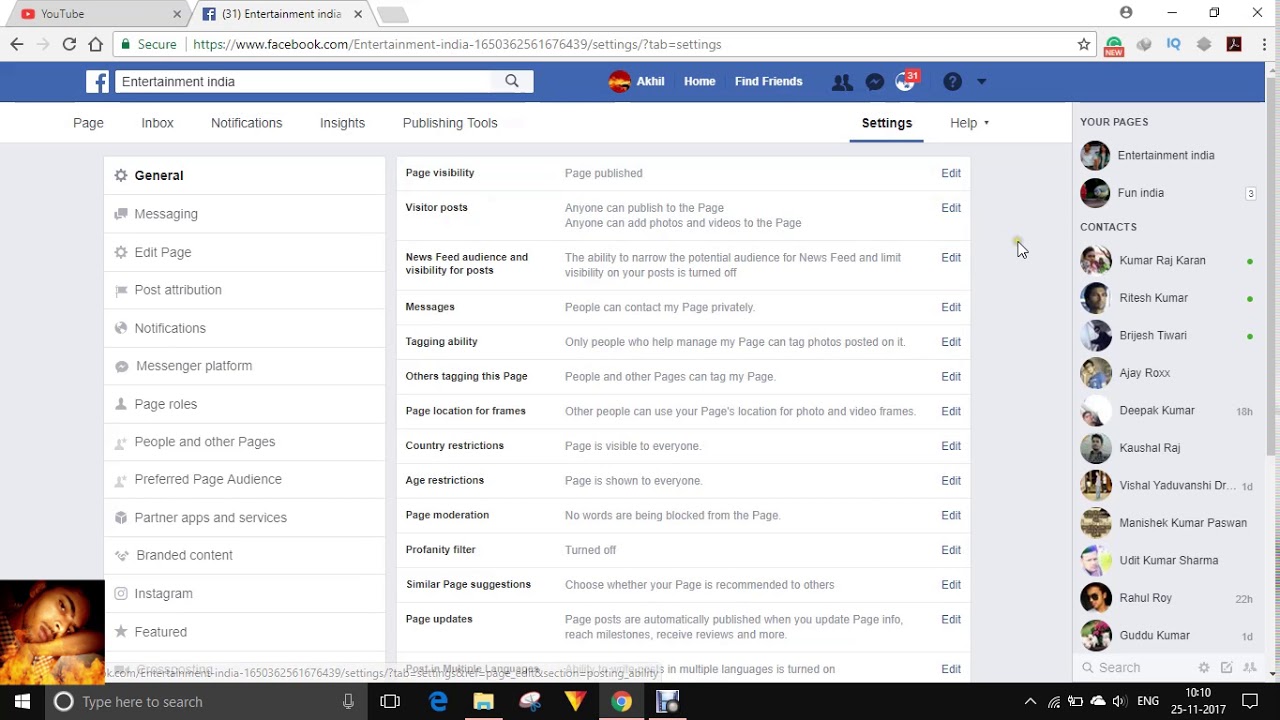The width and height of the screenshot is (1280, 720).
Task: Go to Home in Facebook header
Action: pos(699,82)
